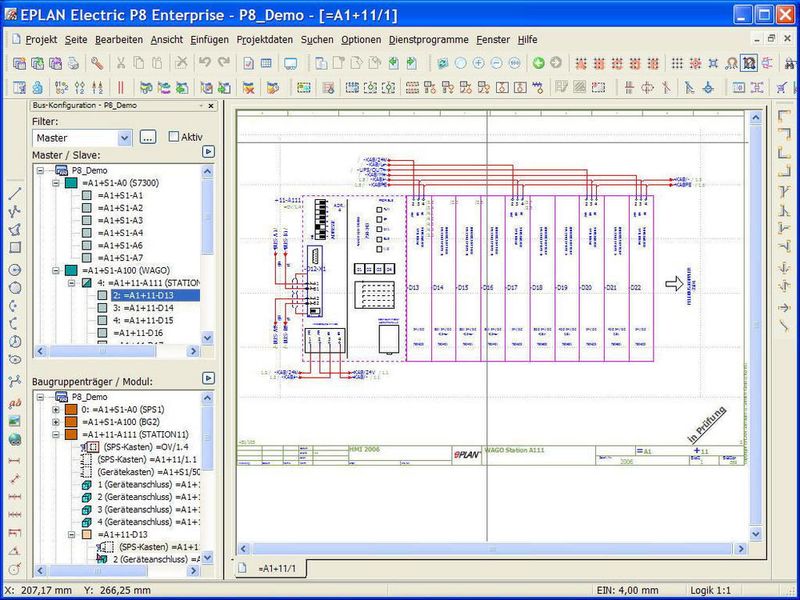Click the monitor display icon in toolbar

(x=291, y=63)
